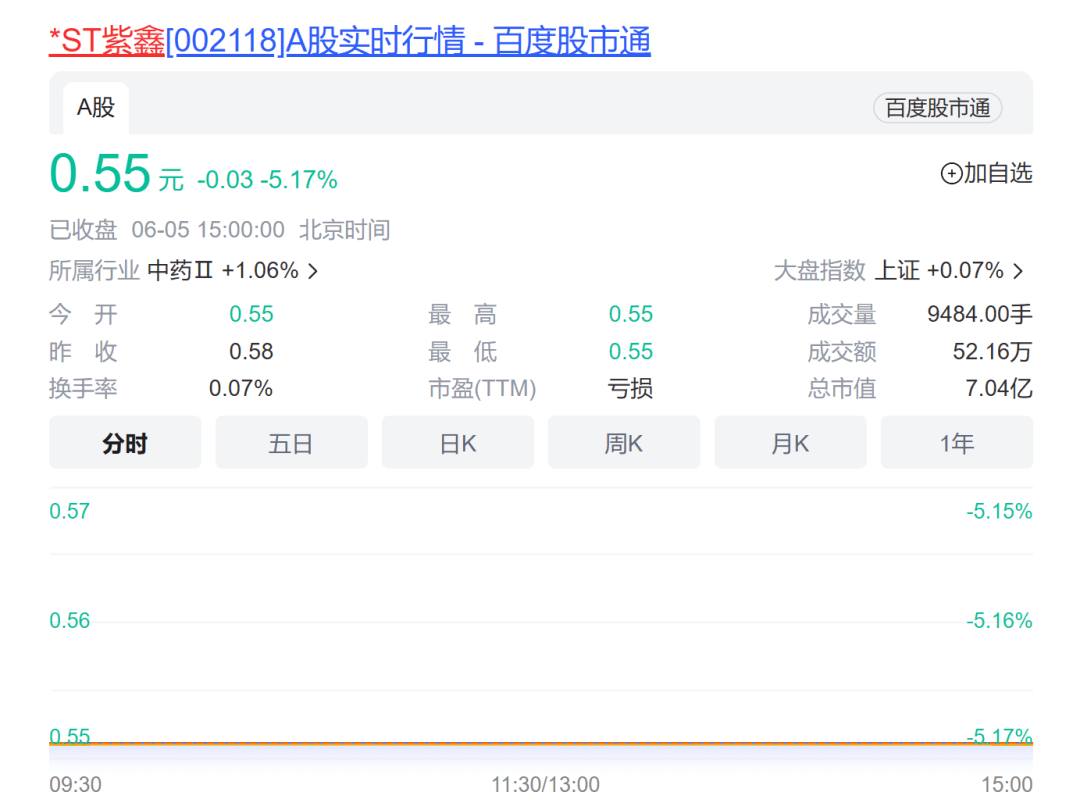The width and height of the screenshot is (1080, 799).
Task: Select the A股 tab
Action: pyautogui.click(x=96, y=108)
